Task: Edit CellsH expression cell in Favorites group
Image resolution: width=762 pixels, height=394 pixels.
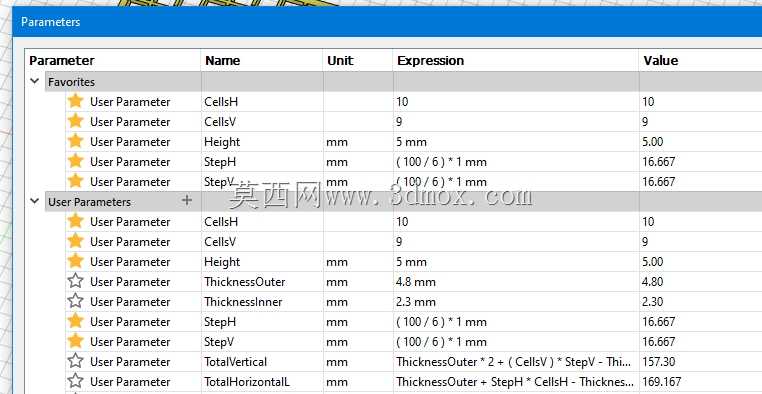Action: [516, 102]
